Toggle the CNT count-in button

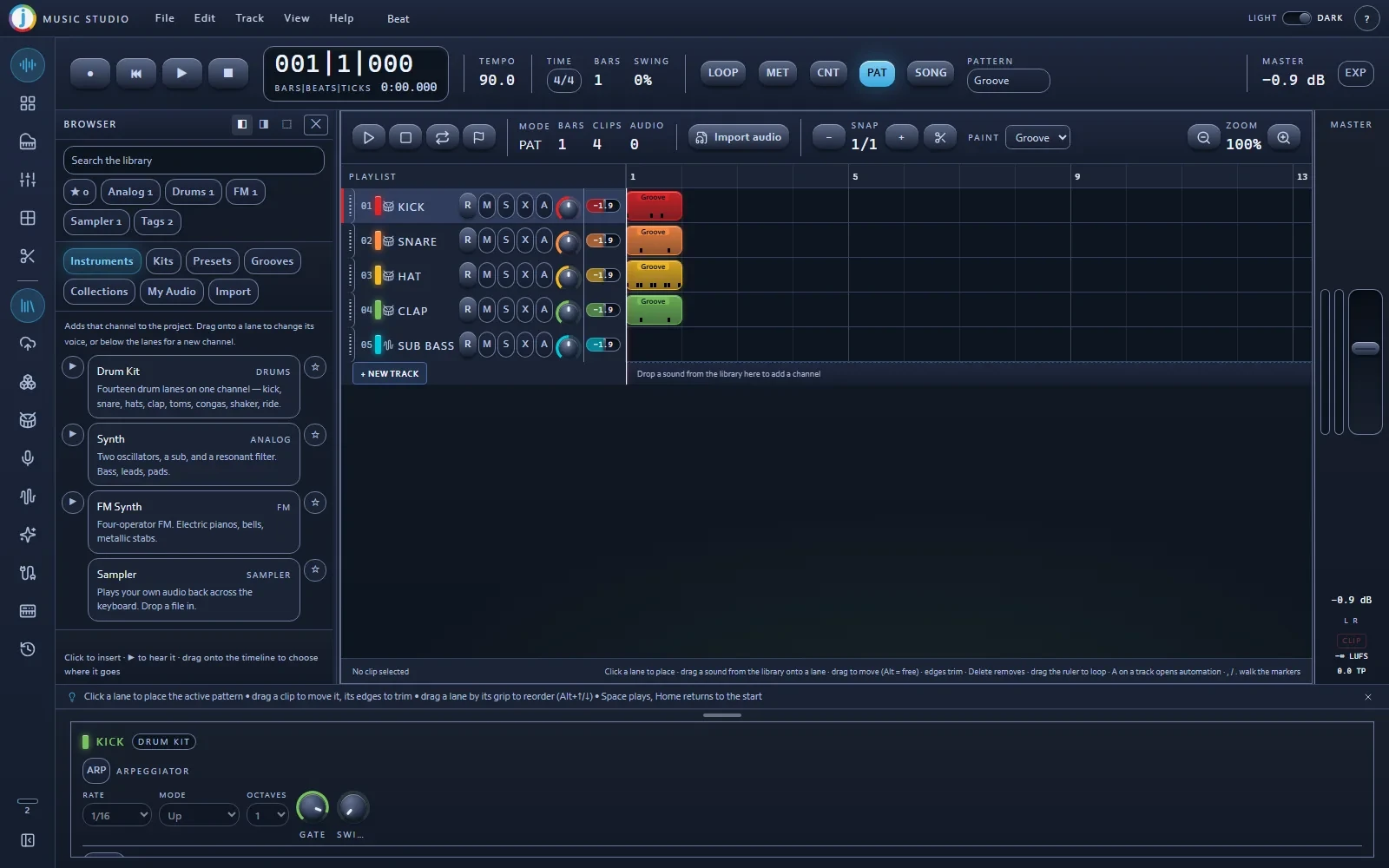(828, 73)
